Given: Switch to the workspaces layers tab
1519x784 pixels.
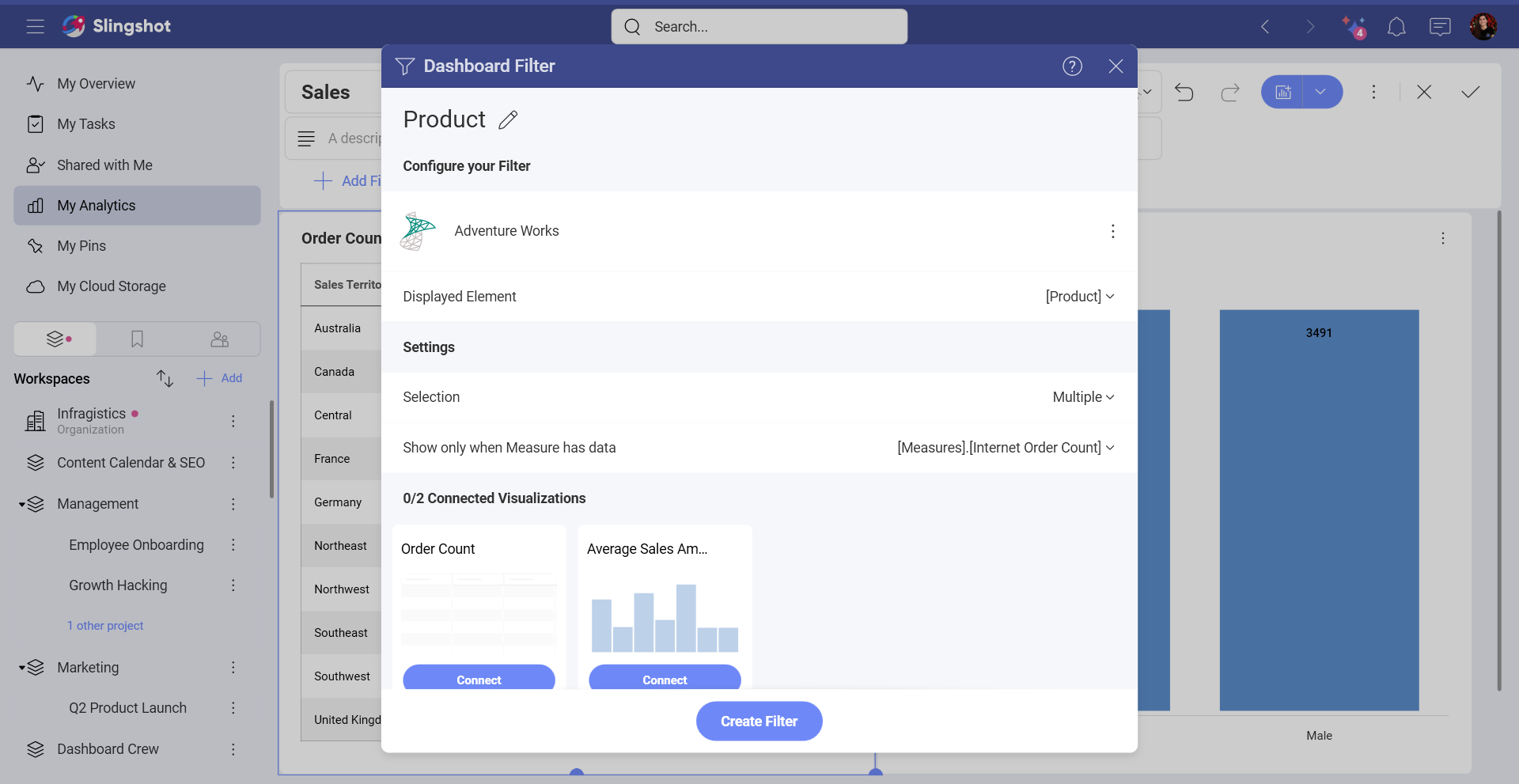Looking at the screenshot, I should [55, 339].
